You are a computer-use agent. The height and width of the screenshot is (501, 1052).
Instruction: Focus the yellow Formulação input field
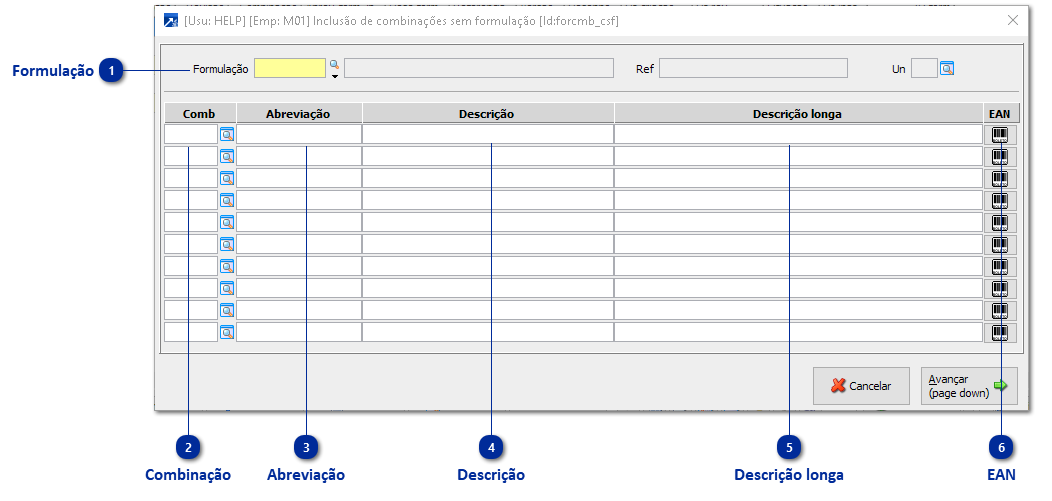[290, 68]
